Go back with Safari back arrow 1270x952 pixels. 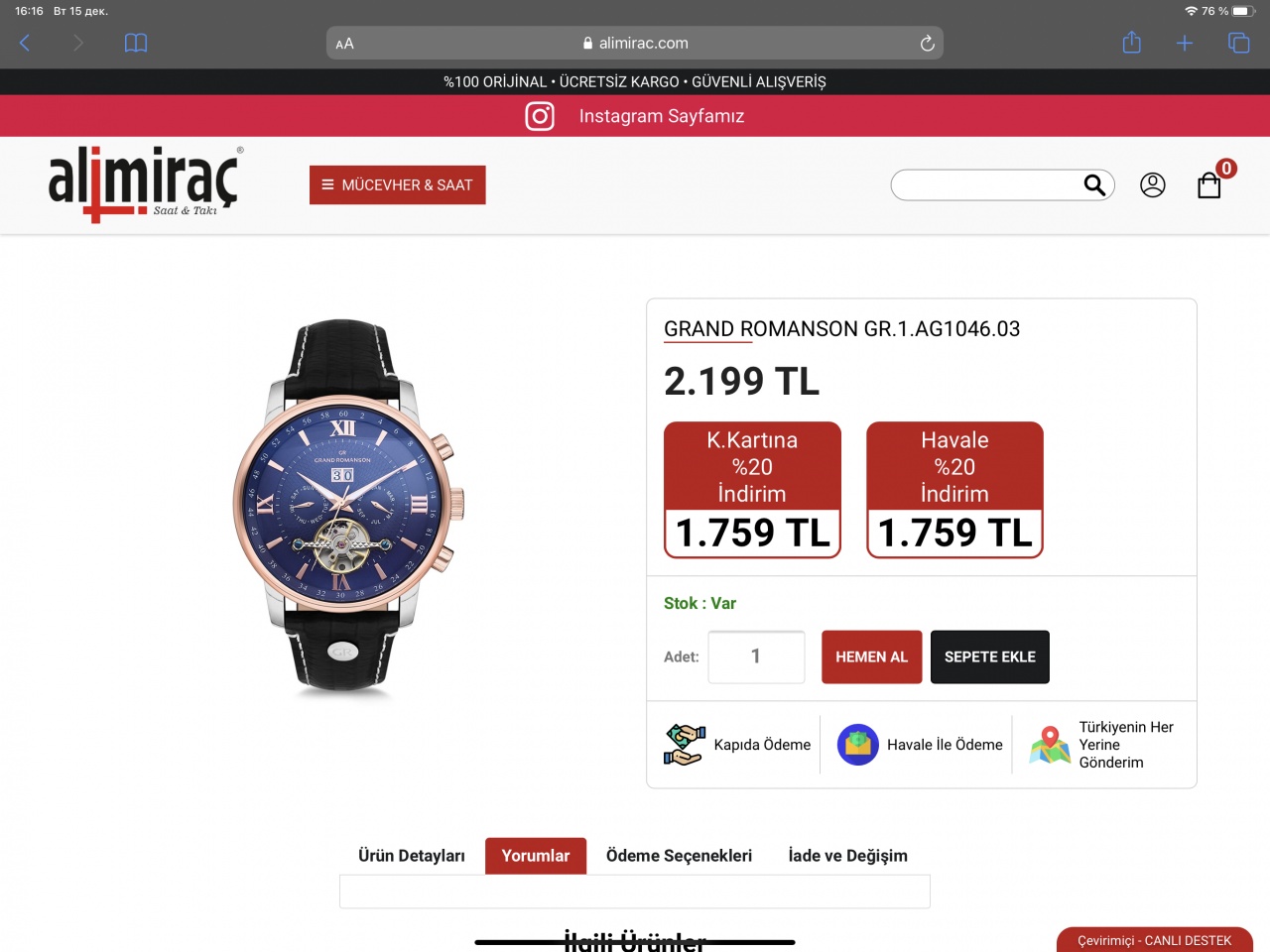coord(25,43)
